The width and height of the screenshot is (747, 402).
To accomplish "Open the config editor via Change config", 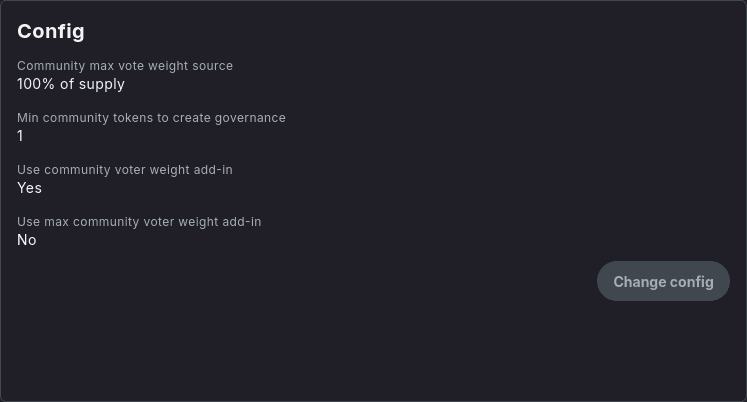I will (x=663, y=281).
